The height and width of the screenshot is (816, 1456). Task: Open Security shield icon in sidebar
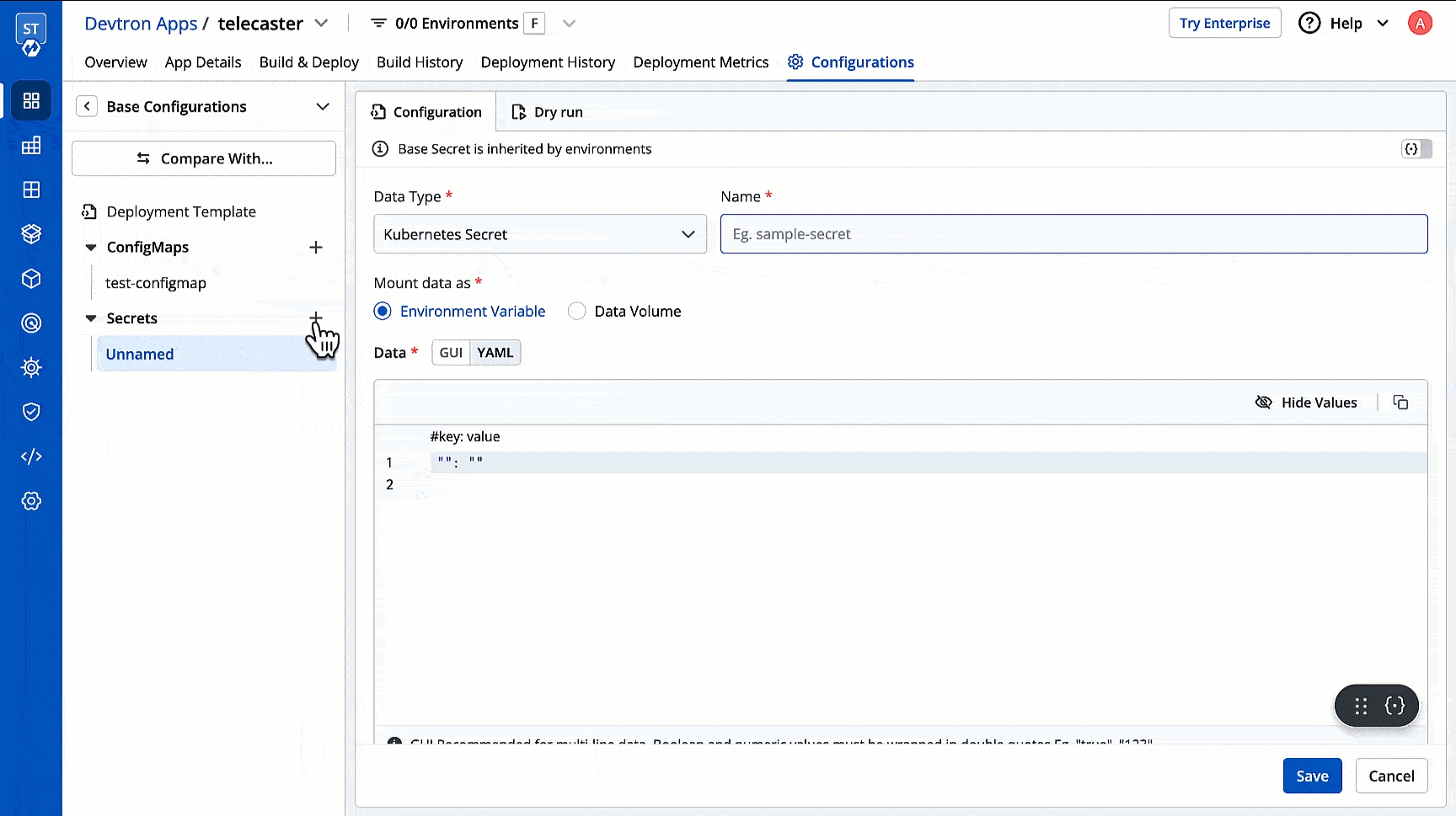[31, 412]
